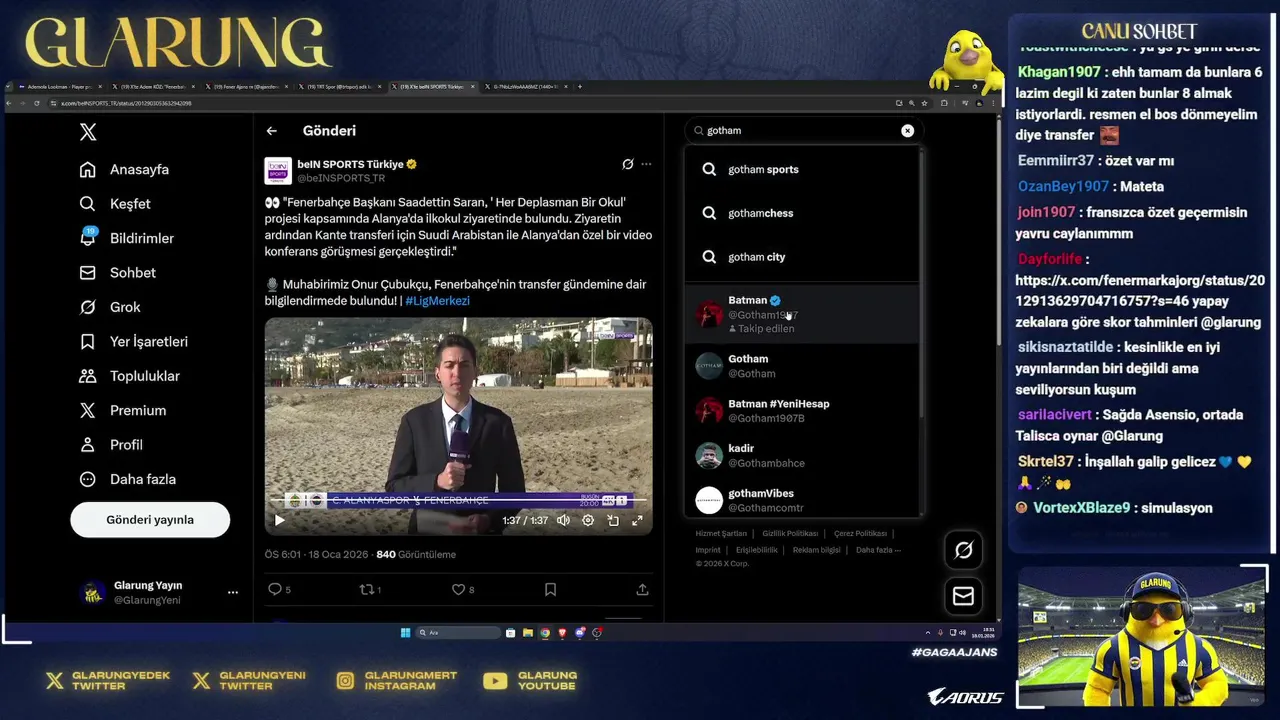Clear the search box text
Image resolution: width=1280 pixels, height=720 pixels.
click(x=907, y=131)
